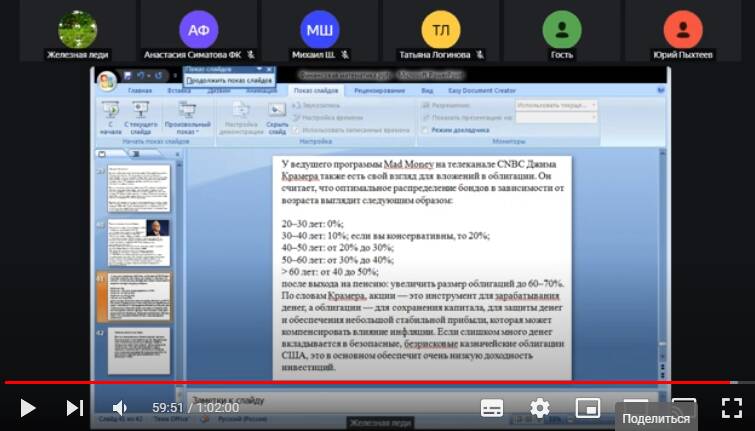Open the floating Показ слайдов toolbar options arrow
Image resolution: width=755 pixels, height=431 pixels.
(260, 69)
